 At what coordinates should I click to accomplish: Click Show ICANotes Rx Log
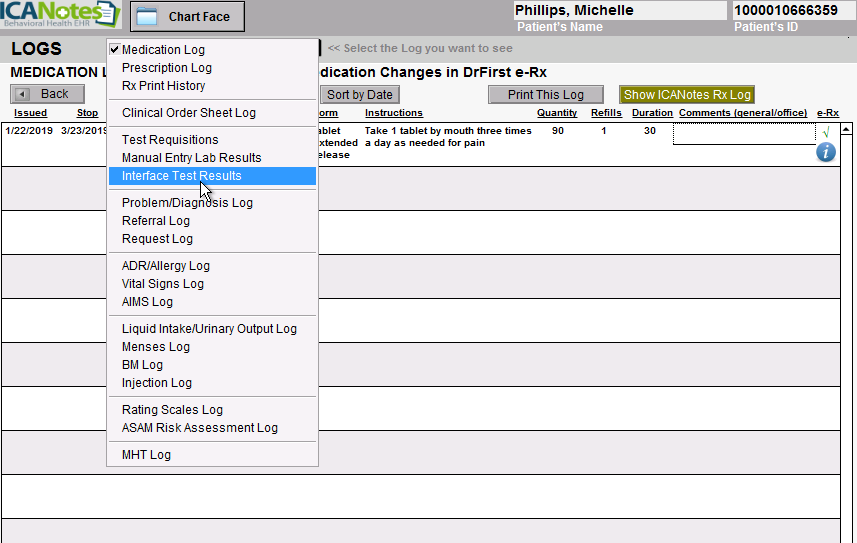pos(686,95)
